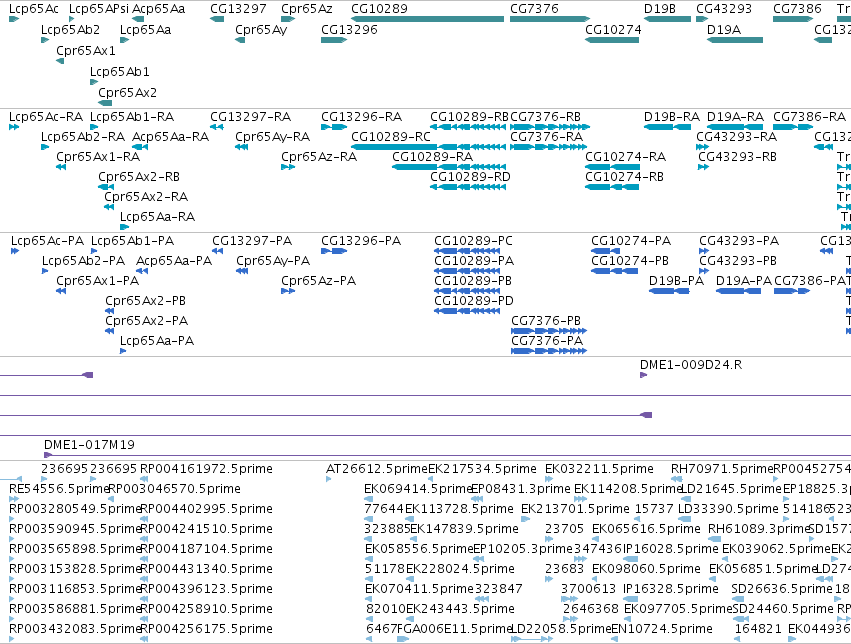Image resolution: width=851 pixels, height=644 pixels.
Task: Click the EK243443.5prime EST label
Action: 460,609
